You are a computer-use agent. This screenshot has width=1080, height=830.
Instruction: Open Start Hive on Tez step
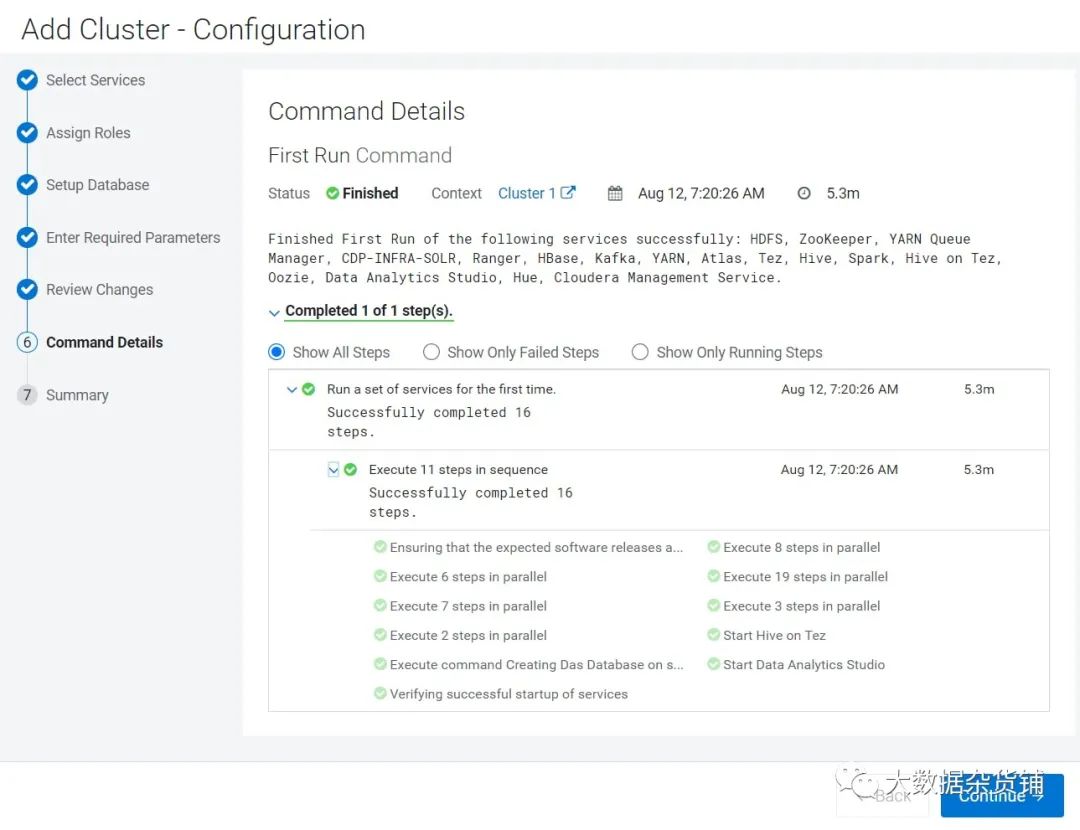coord(774,635)
